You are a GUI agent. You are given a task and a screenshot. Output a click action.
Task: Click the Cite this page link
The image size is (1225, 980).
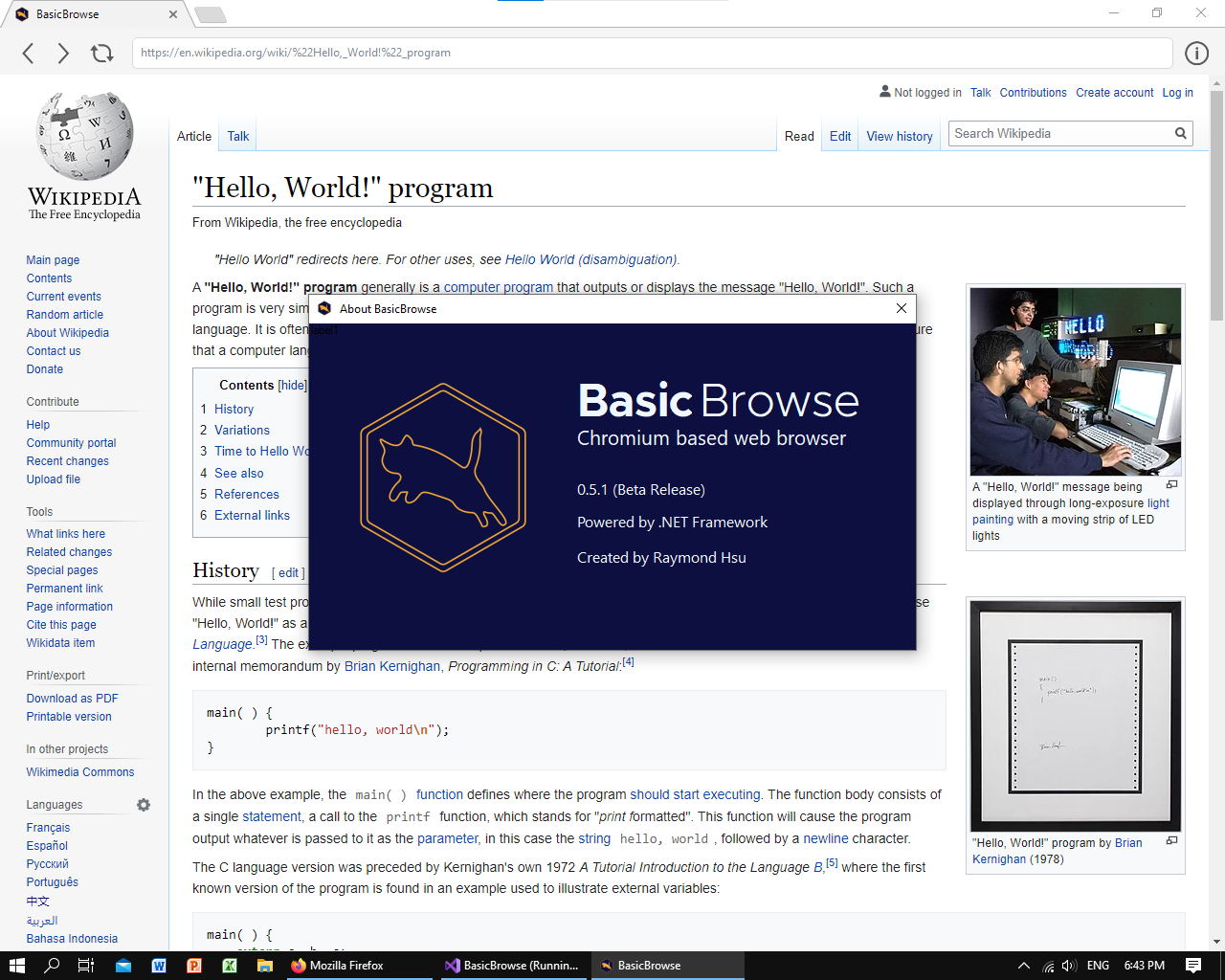tap(61, 625)
